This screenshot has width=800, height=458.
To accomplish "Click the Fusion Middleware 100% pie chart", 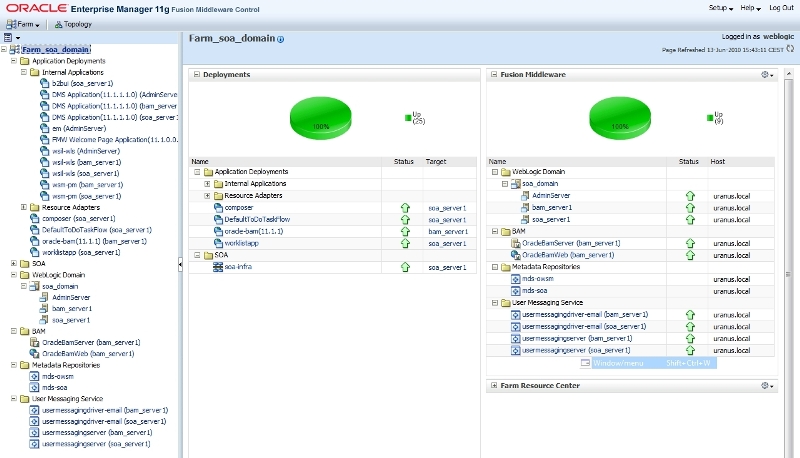I will click(620, 118).
